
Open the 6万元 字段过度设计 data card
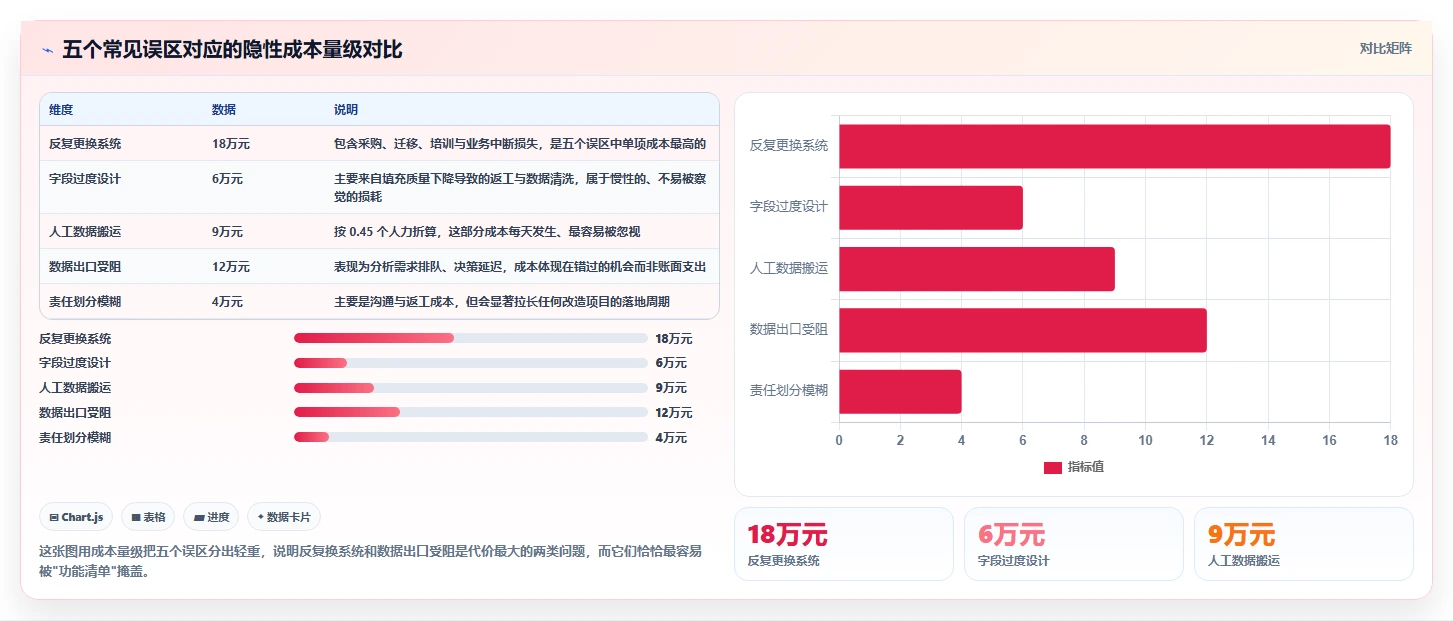tap(1074, 544)
